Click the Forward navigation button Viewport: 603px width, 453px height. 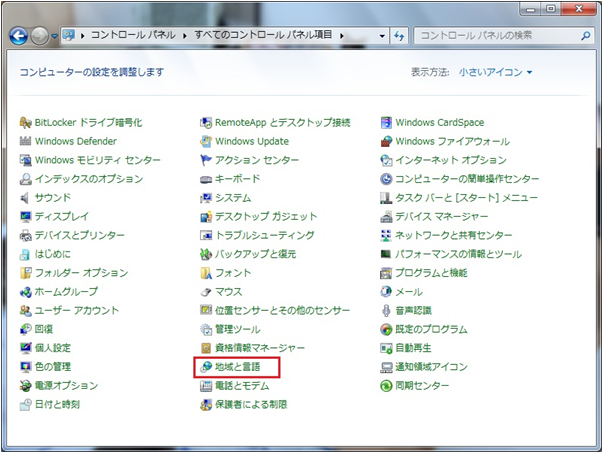(40, 36)
